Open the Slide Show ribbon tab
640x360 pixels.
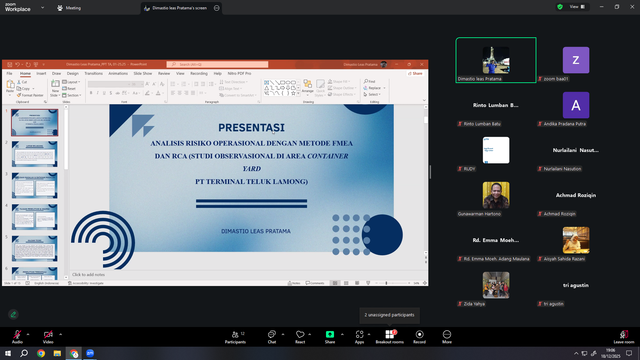[143, 73]
